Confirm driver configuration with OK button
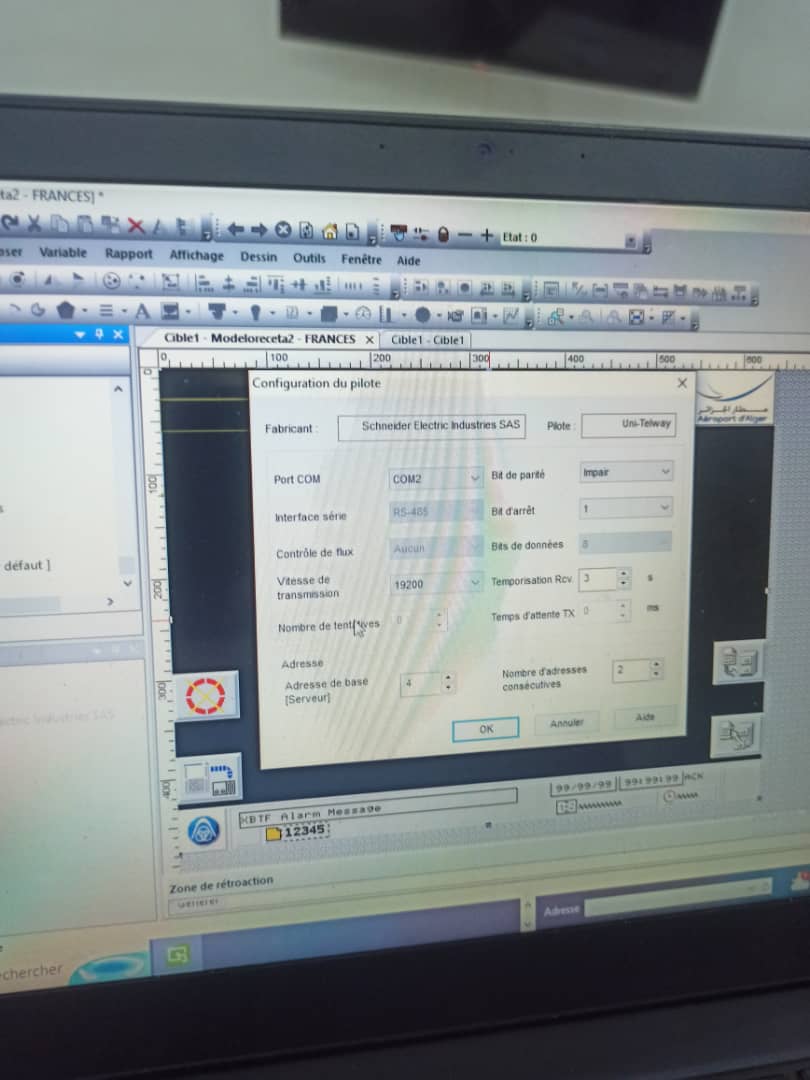The image size is (810, 1080). (485, 729)
